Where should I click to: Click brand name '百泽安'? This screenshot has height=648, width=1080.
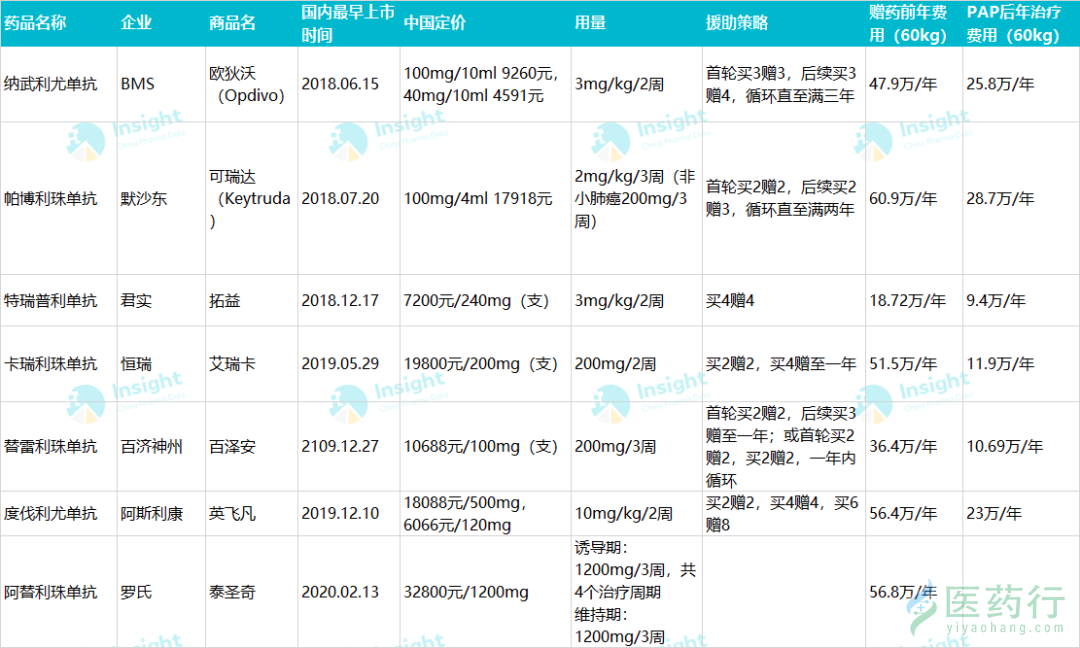pyautogui.click(x=232, y=447)
